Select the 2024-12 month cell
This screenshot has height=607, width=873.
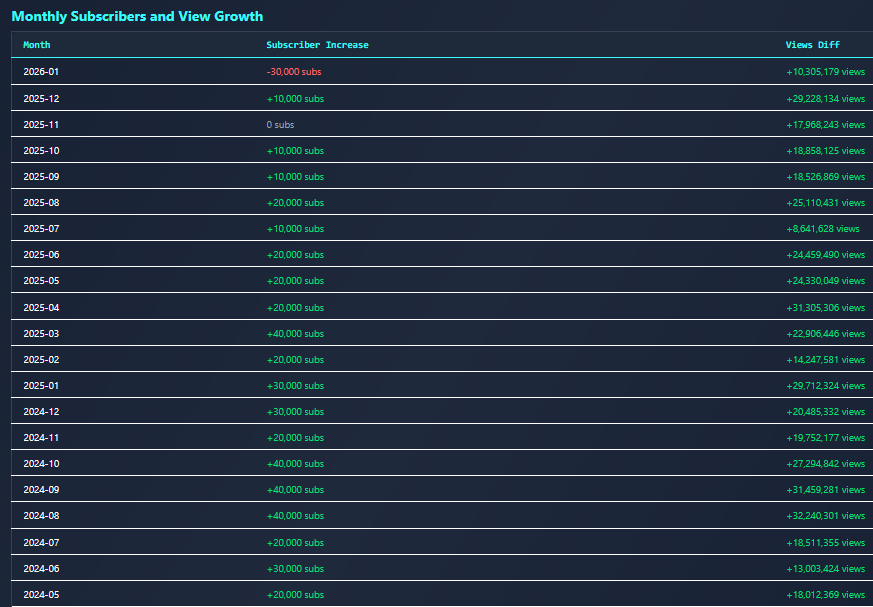pos(41,412)
